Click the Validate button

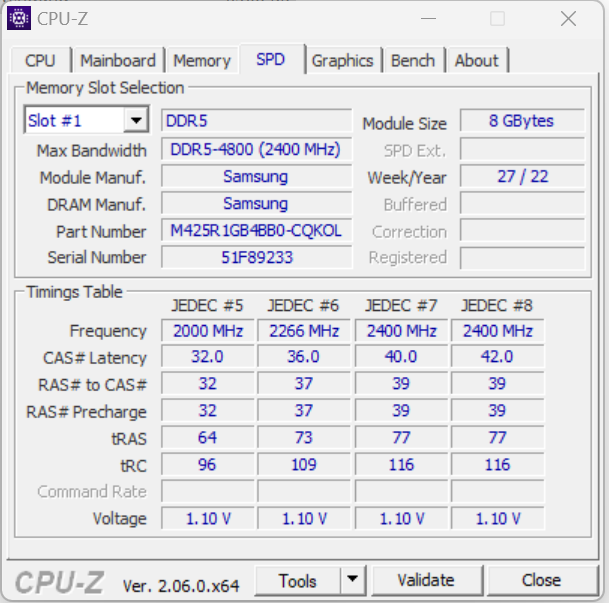pyautogui.click(x=426, y=580)
